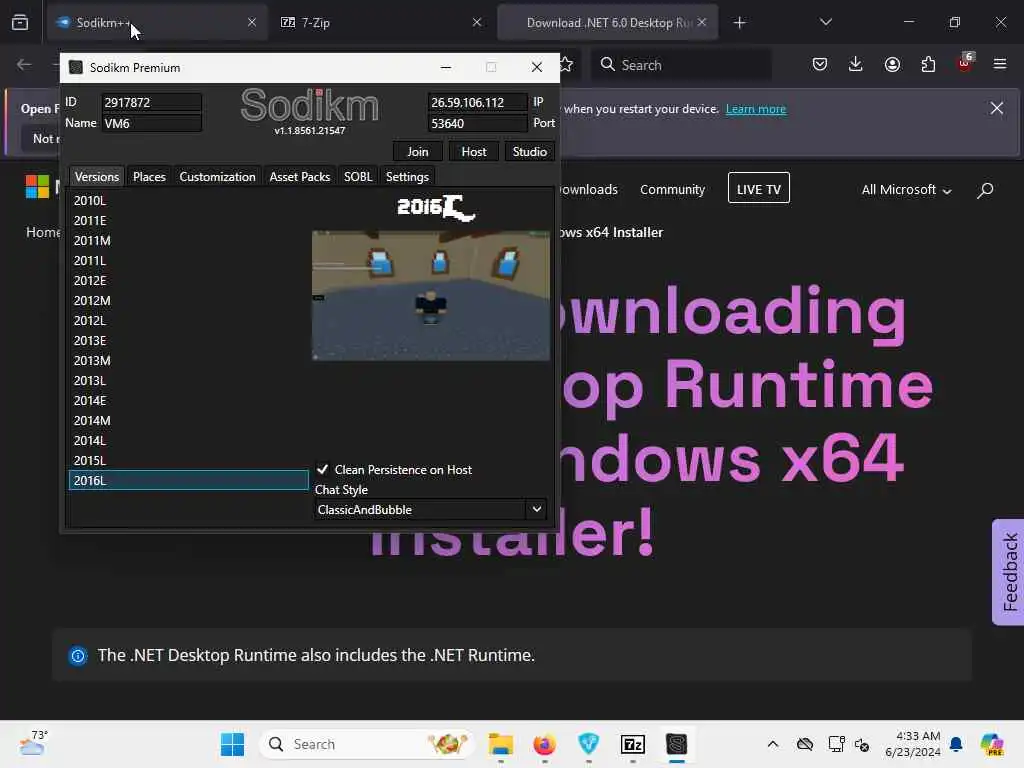Expand the list all tabs chevron
Screen dimensions: 1024x768
(x=825, y=22)
